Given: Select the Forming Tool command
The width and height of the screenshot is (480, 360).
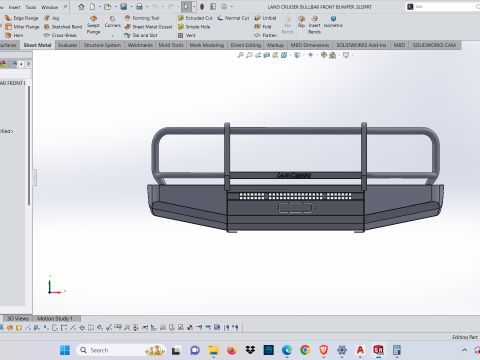Looking at the screenshot, I should pos(142,18).
